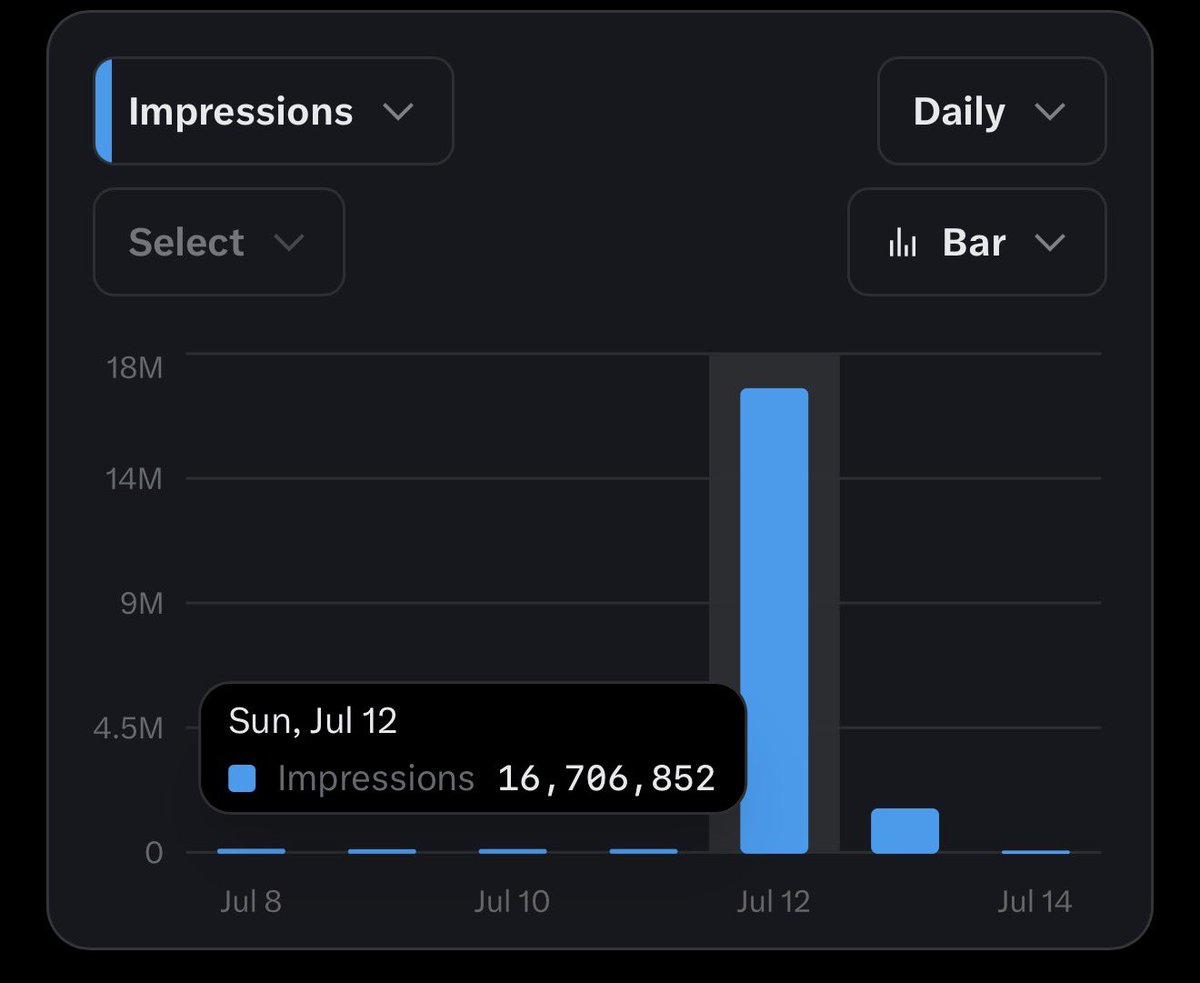
Task: Click the Jul 12 date label
Action: pos(773,902)
